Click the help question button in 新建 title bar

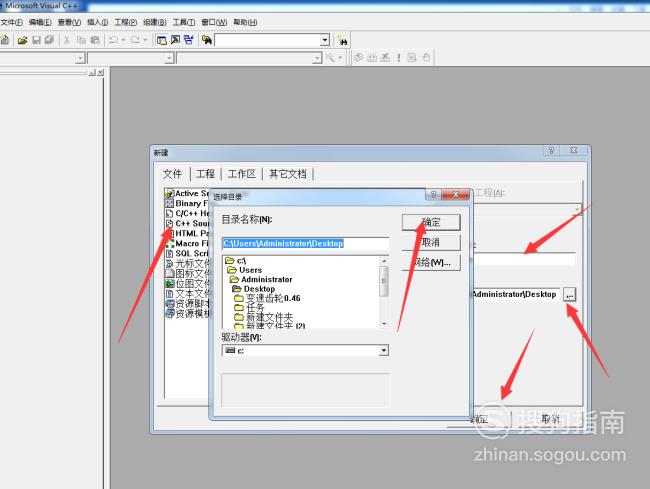(551, 150)
